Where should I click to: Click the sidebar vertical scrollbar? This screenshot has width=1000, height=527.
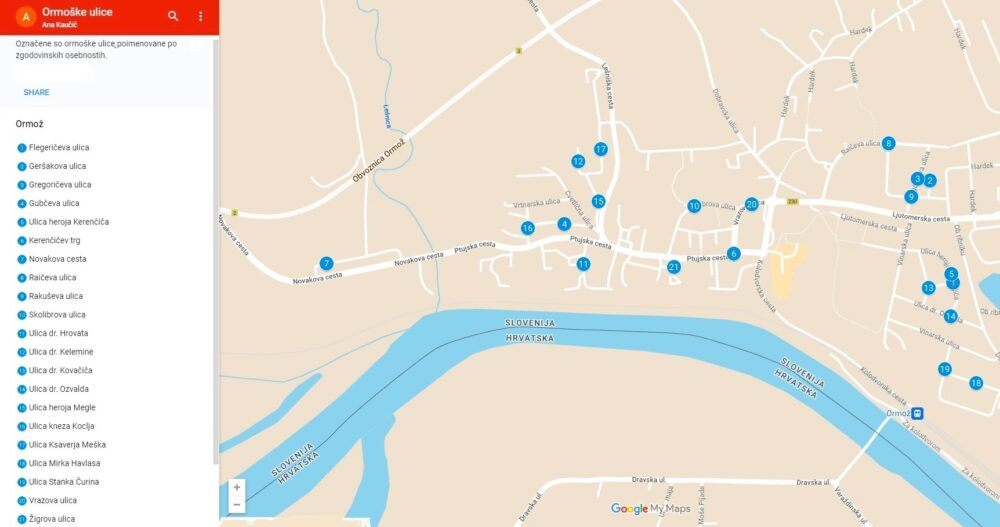click(216, 252)
